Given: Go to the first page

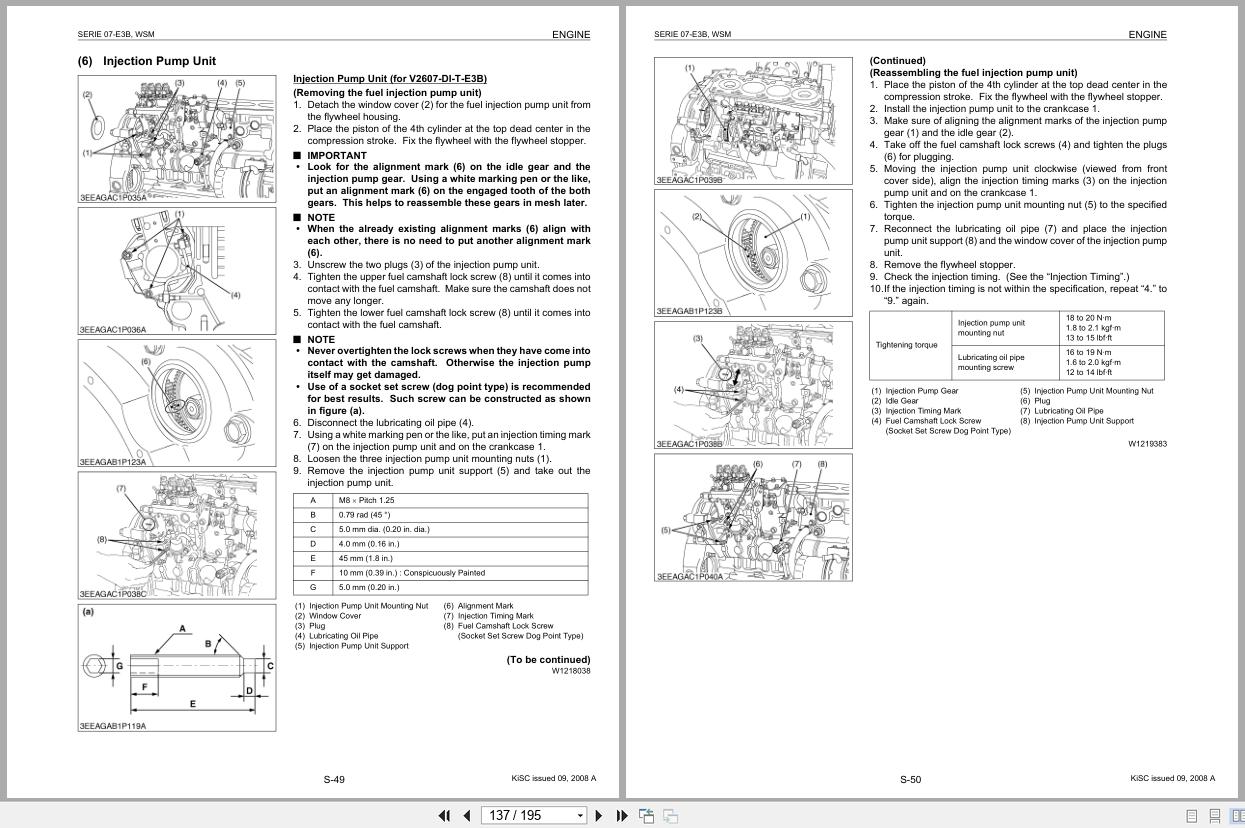Looking at the screenshot, I should (x=445, y=815).
